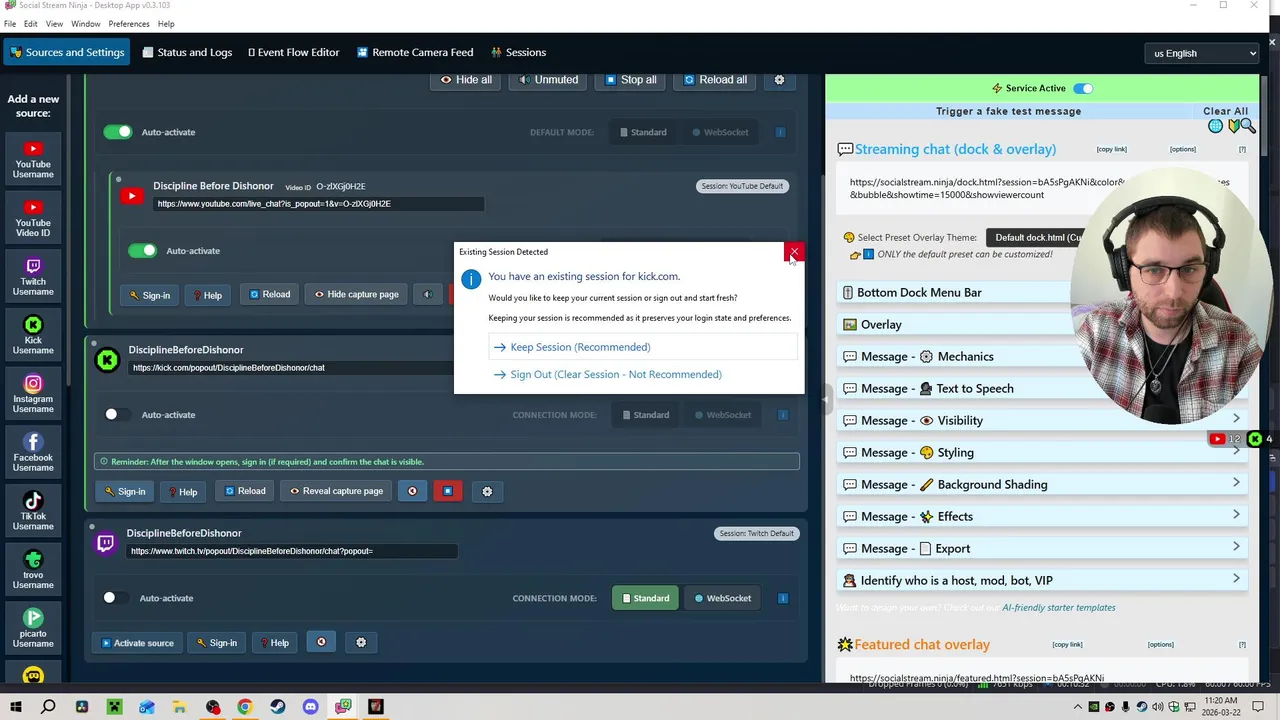
Task: Click the Kick chat URL input field
Action: pyautogui.click(x=294, y=368)
